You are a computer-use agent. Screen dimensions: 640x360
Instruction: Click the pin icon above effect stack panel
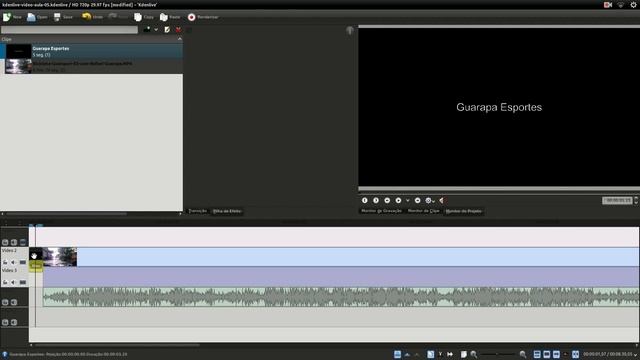coord(350,30)
